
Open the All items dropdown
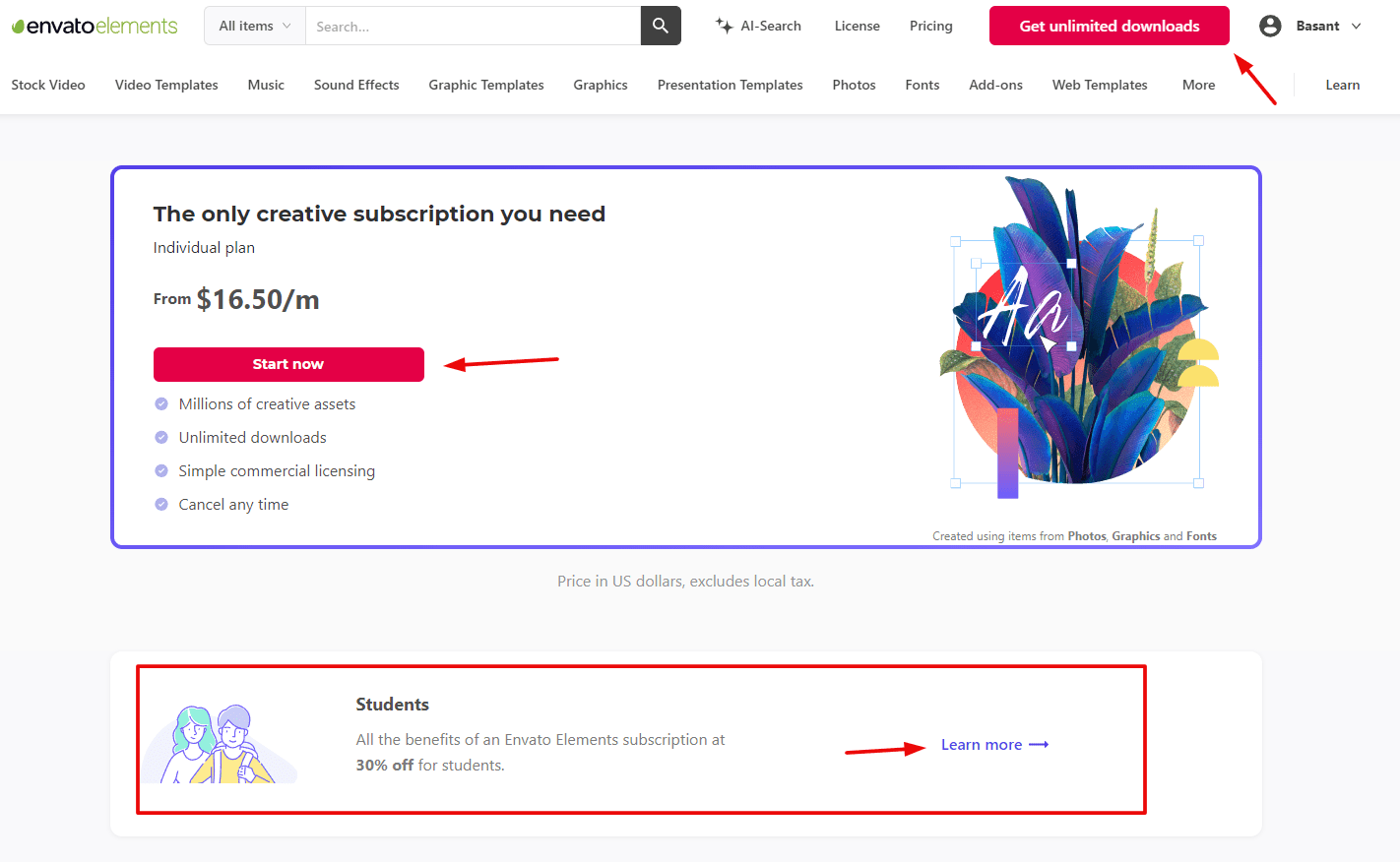[x=255, y=26]
